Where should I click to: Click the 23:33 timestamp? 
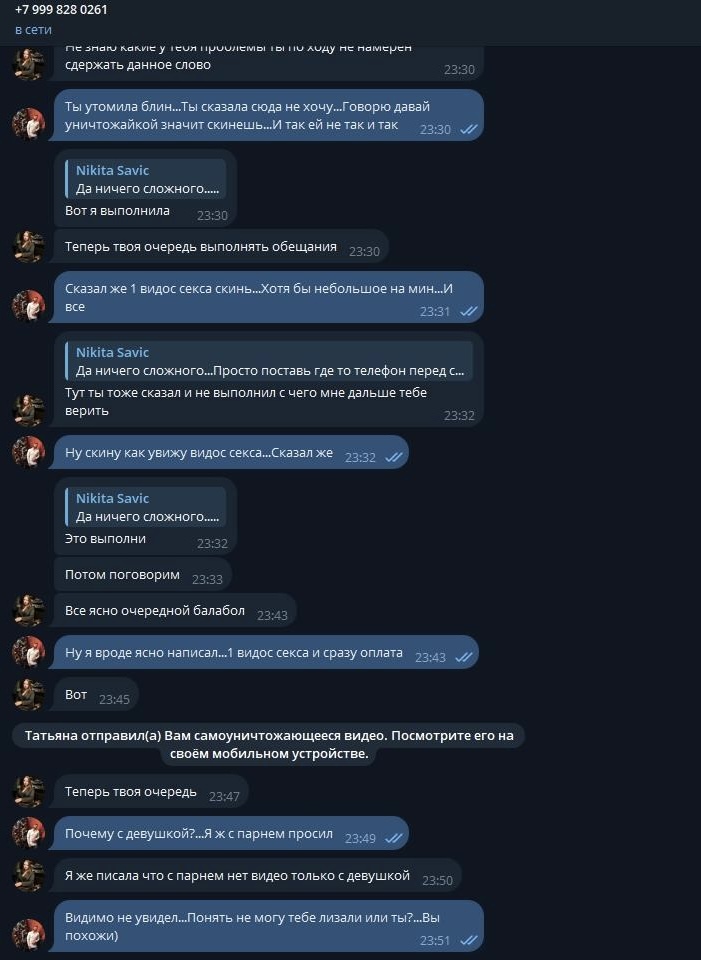[x=207, y=579]
